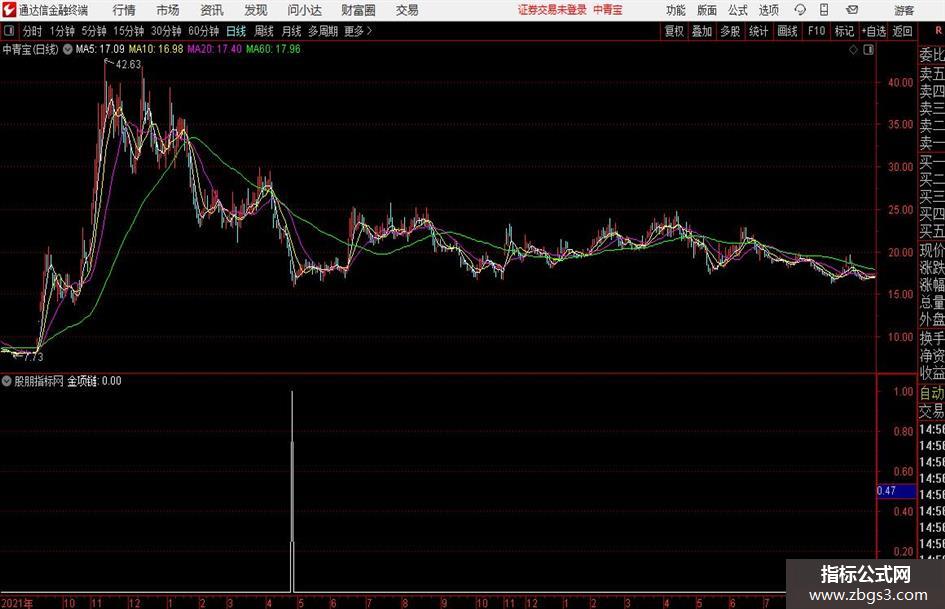The image size is (945, 609).
Task: Click the MA5: 17.09 value
Action: pyautogui.click(x=100, y=49)
